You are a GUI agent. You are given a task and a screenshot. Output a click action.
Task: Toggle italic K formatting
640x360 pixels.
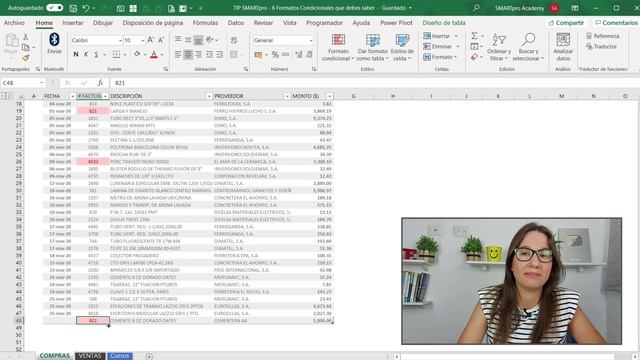[86, 54]
